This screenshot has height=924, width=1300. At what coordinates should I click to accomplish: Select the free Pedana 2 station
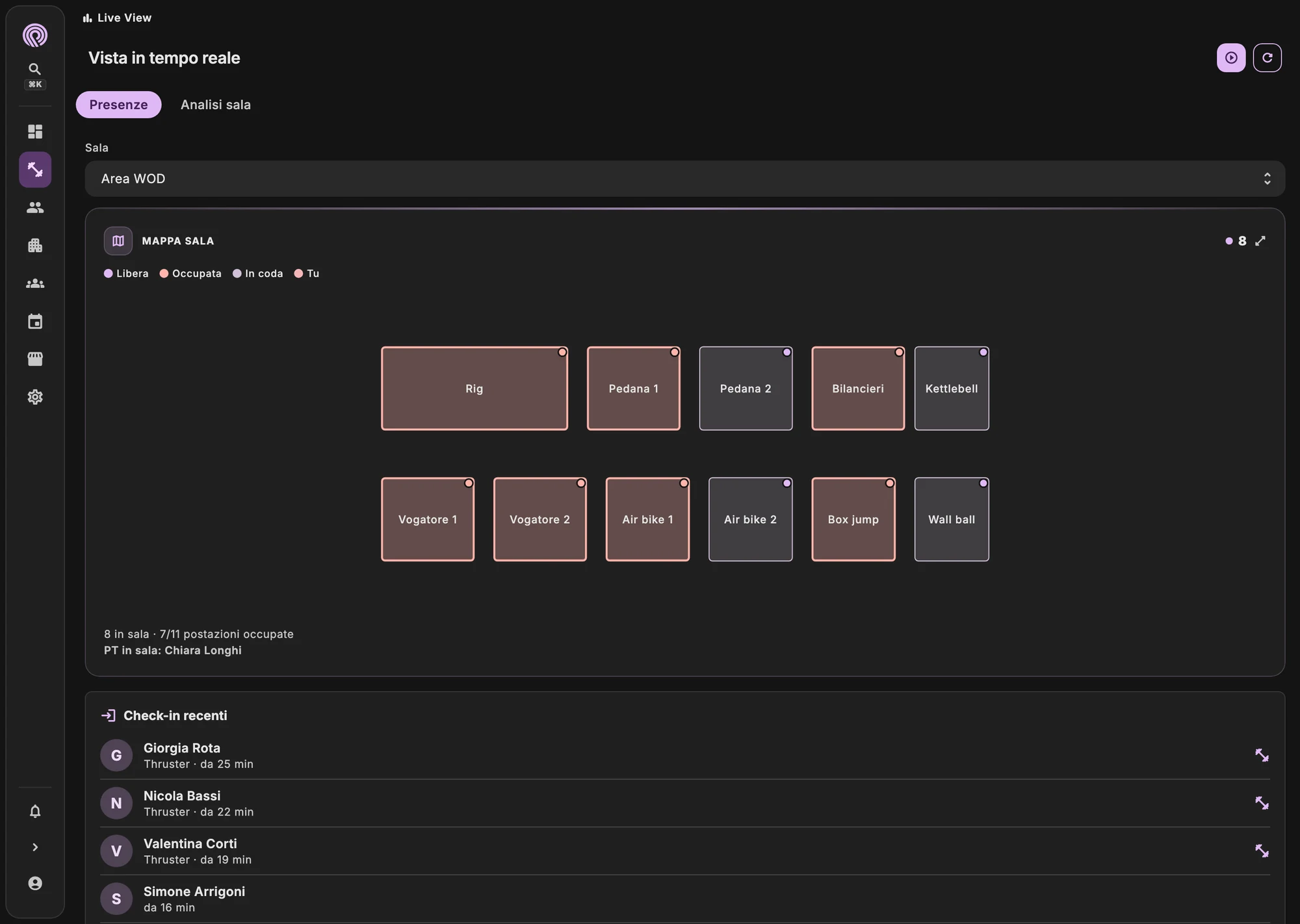point(746,389)
